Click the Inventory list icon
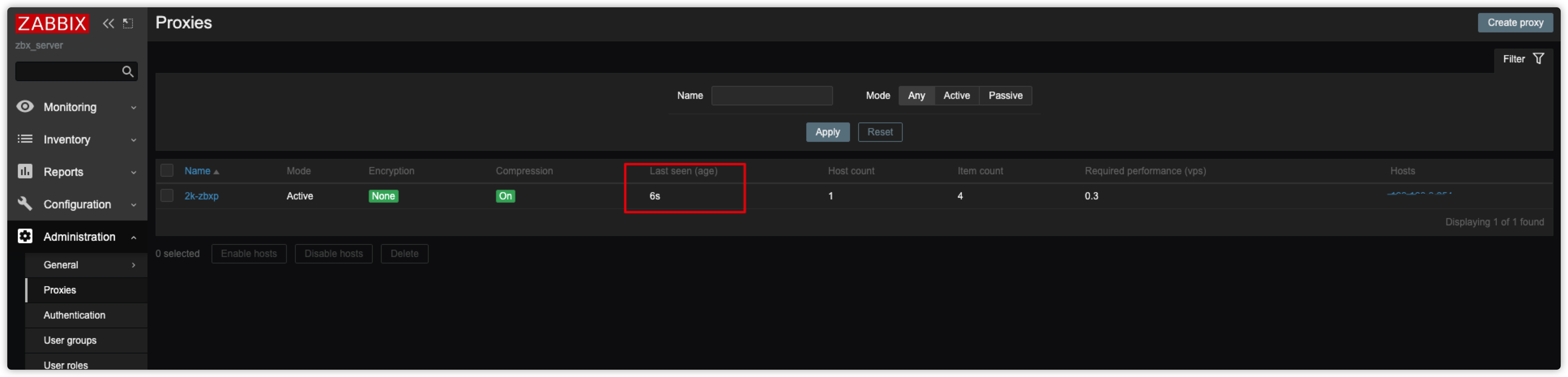This screenshot has width=1568, height=377. [x=25, y=139]
